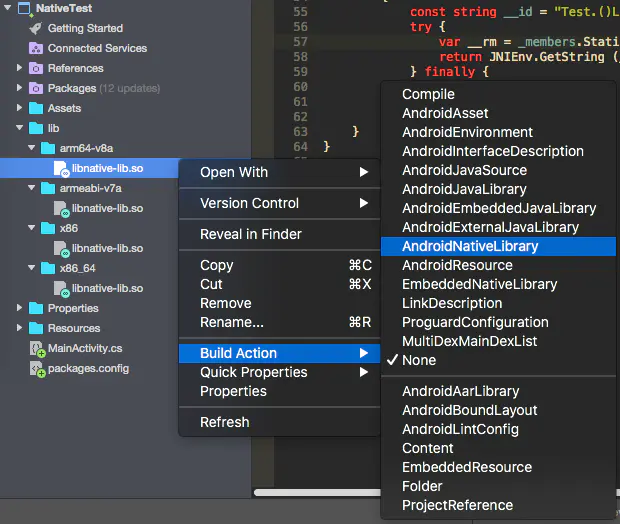This screenshot has width=620, height=524.
Task: Set build action to AndroidInterfaceDescription
Action: (x=498, y=151)
